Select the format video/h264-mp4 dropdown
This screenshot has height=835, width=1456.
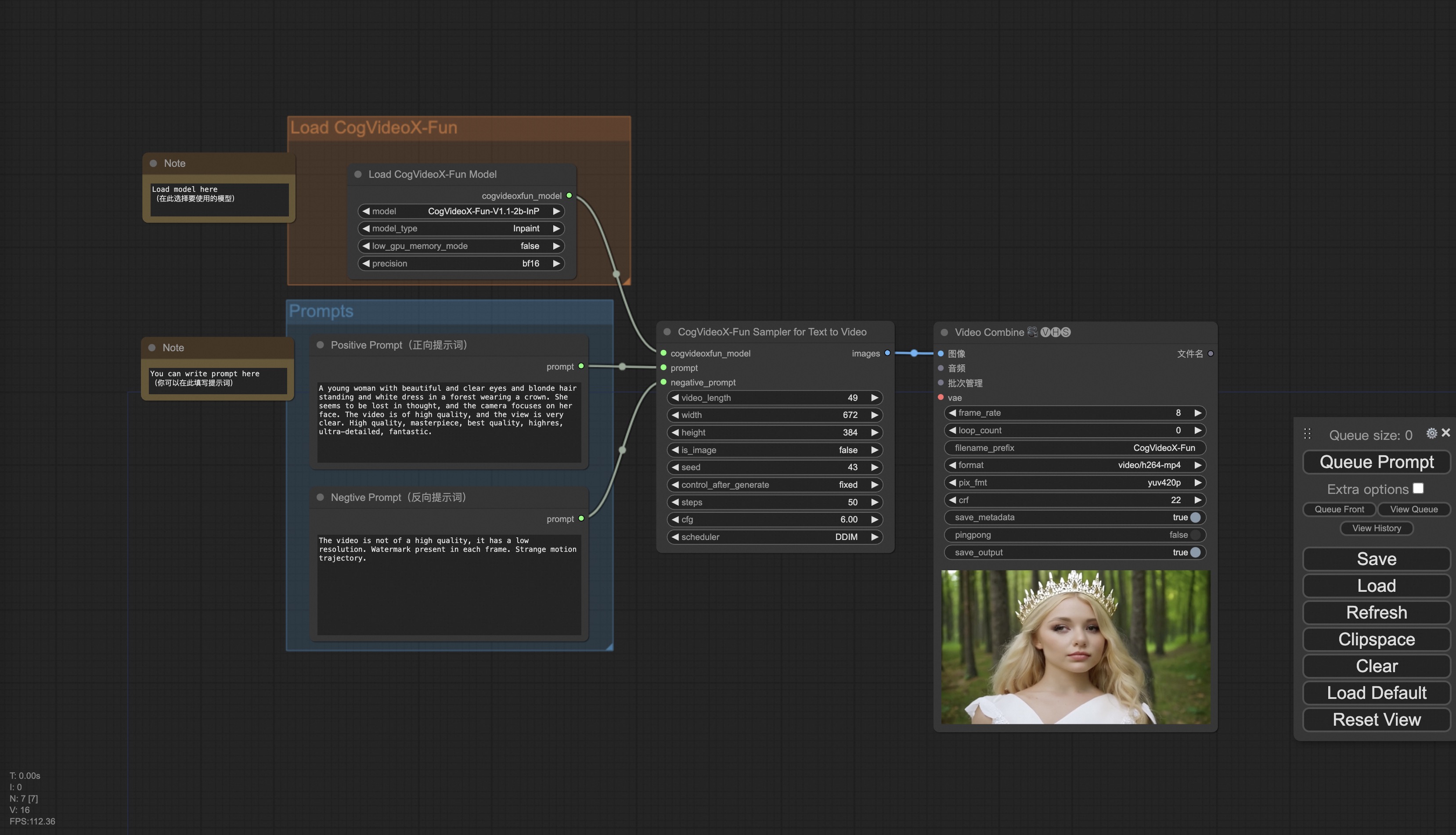1074,465
